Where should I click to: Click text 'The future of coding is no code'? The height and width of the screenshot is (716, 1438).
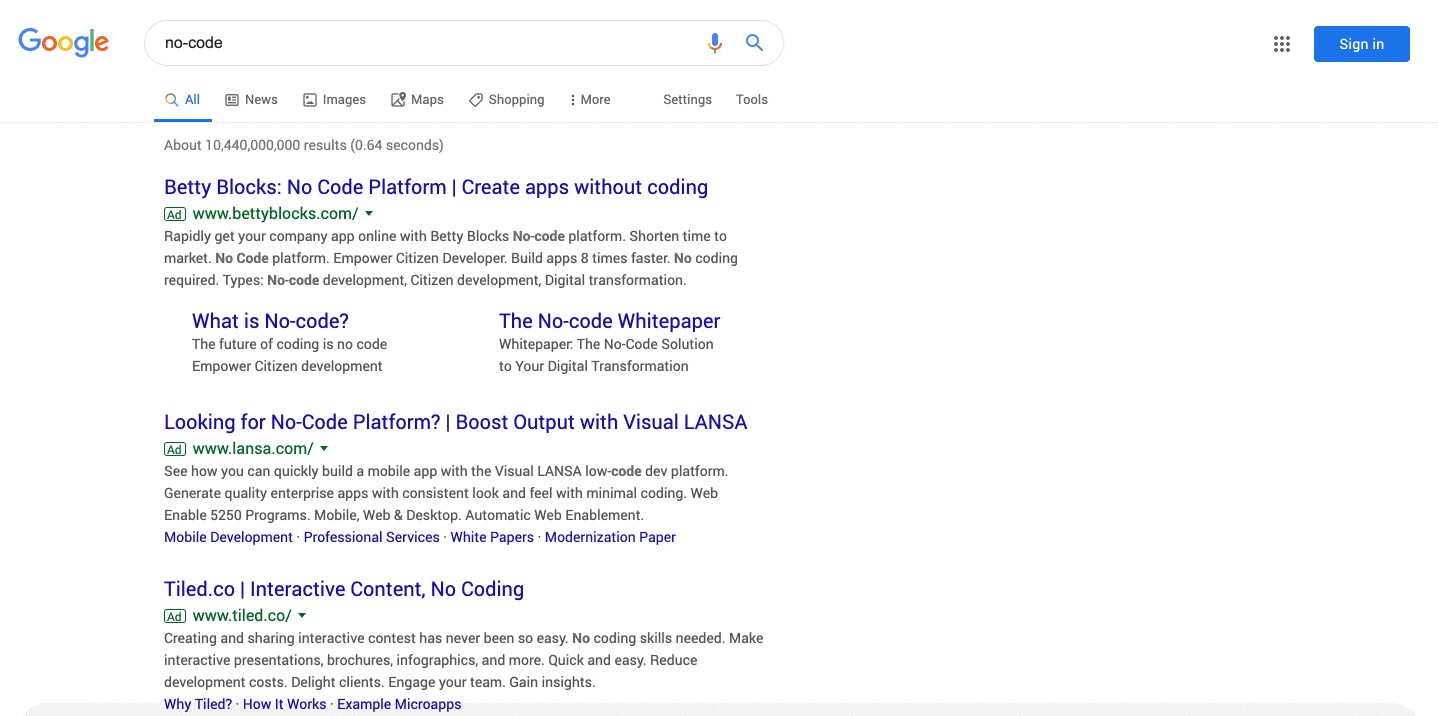(289, 344)
